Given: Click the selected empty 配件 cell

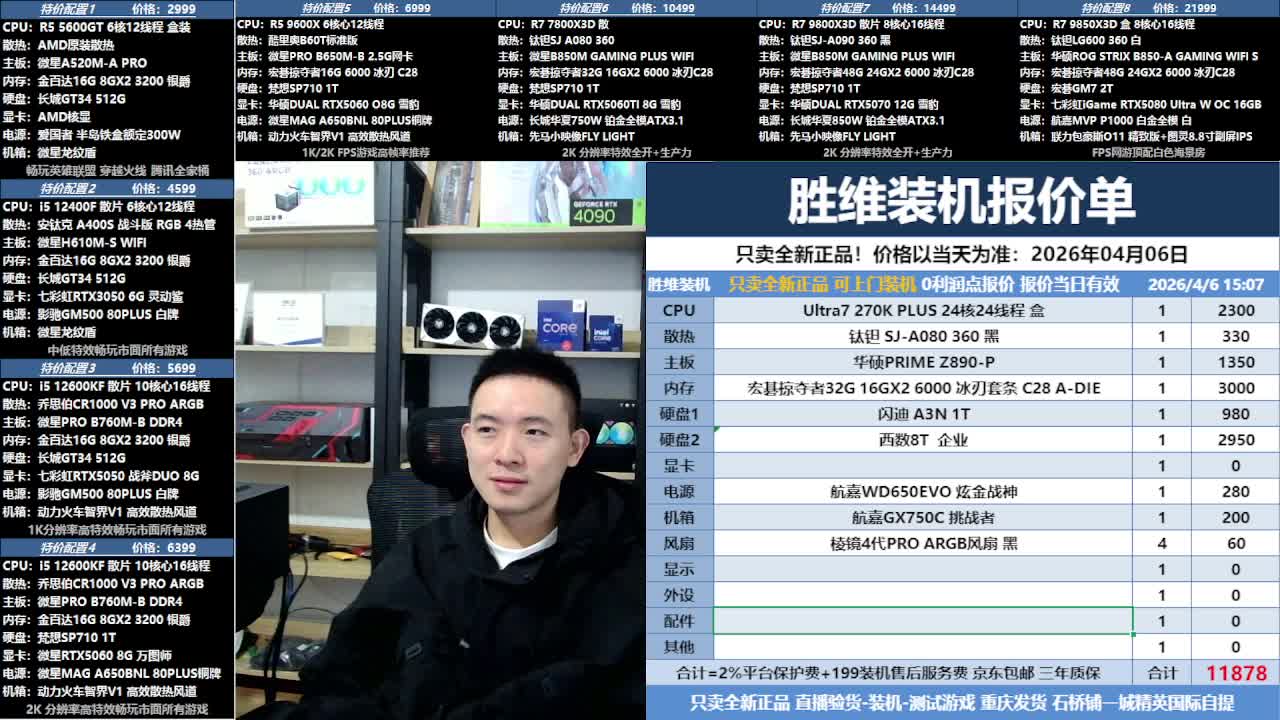Looking at the screenshot, I should click(922, 621).
